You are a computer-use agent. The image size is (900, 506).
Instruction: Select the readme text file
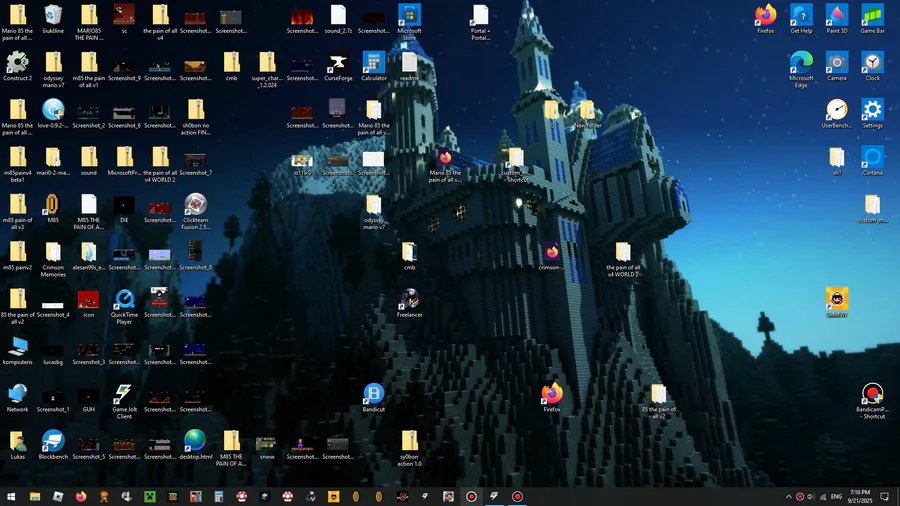point(409,63)
